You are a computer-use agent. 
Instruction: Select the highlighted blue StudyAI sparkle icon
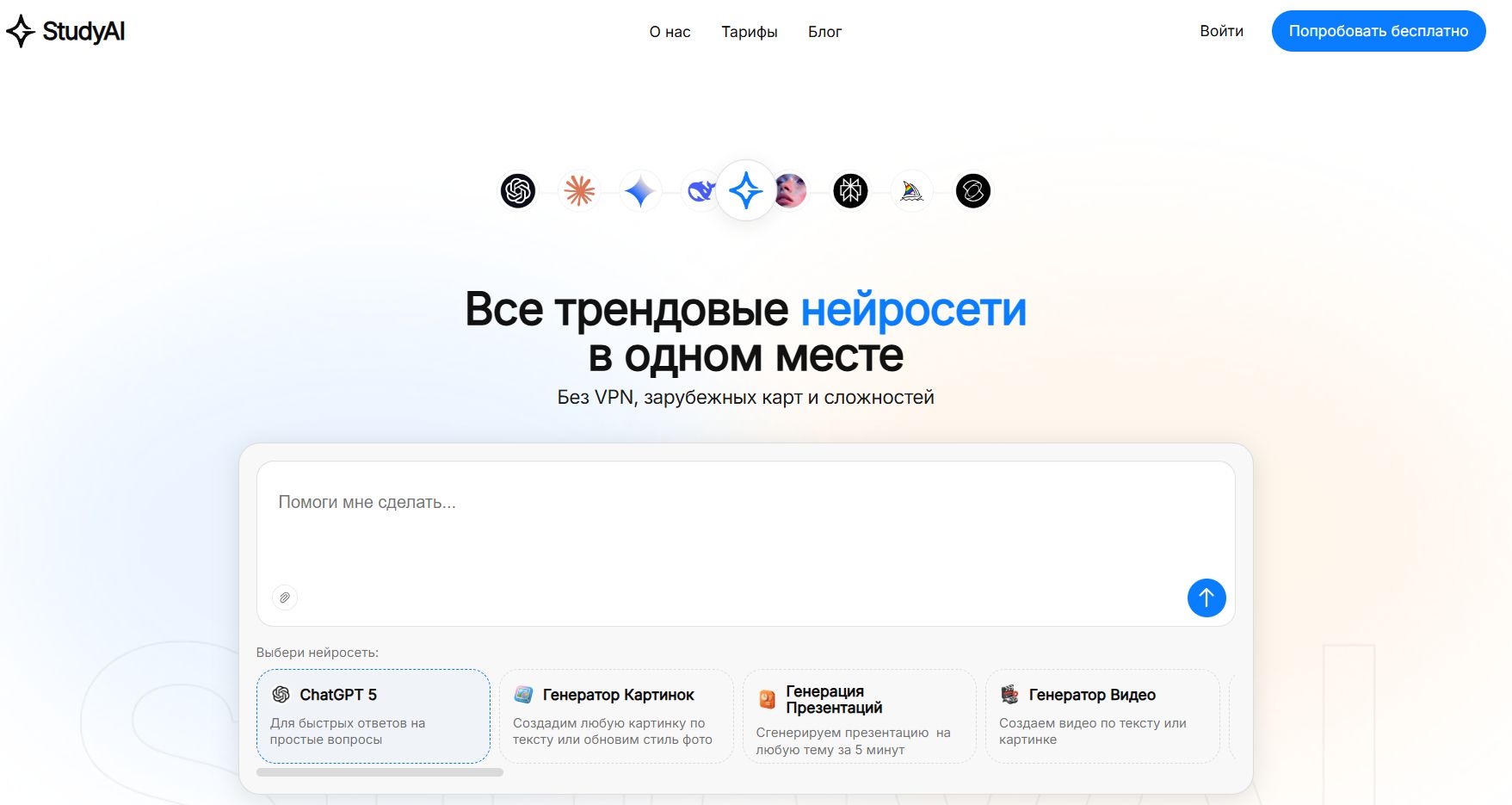point(745,189)
